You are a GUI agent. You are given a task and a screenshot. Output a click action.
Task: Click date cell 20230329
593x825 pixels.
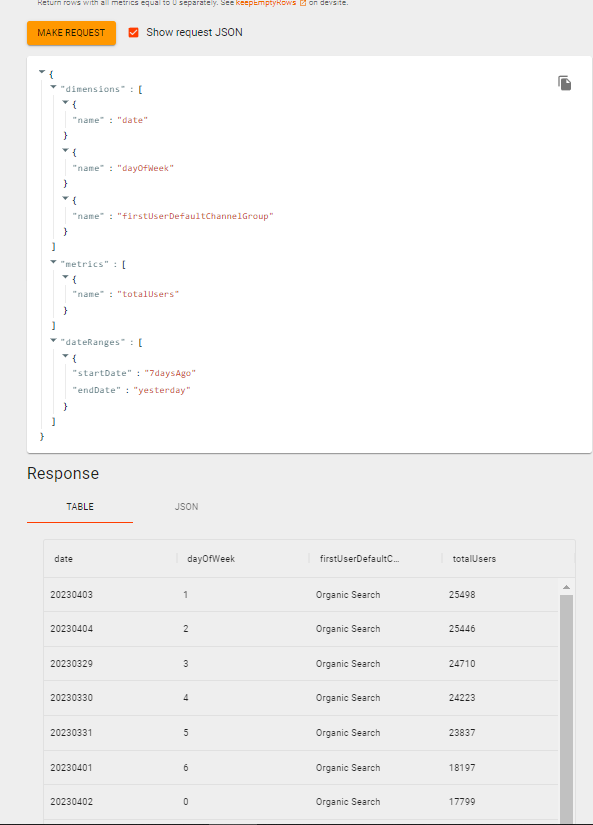pos(72,663)
